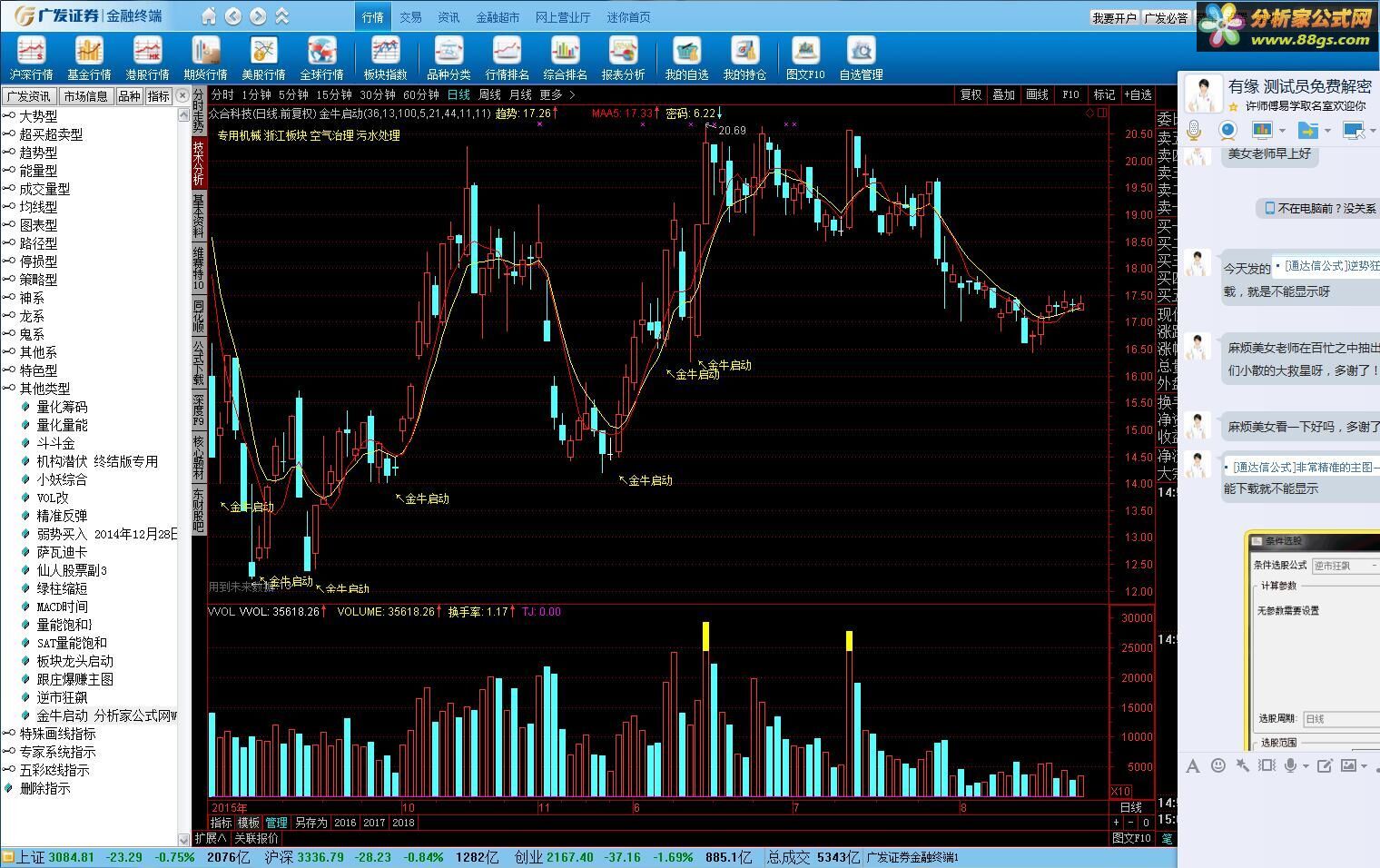
Task: Switch chart to 5分钟 period
Action: [x=293, y=94]
